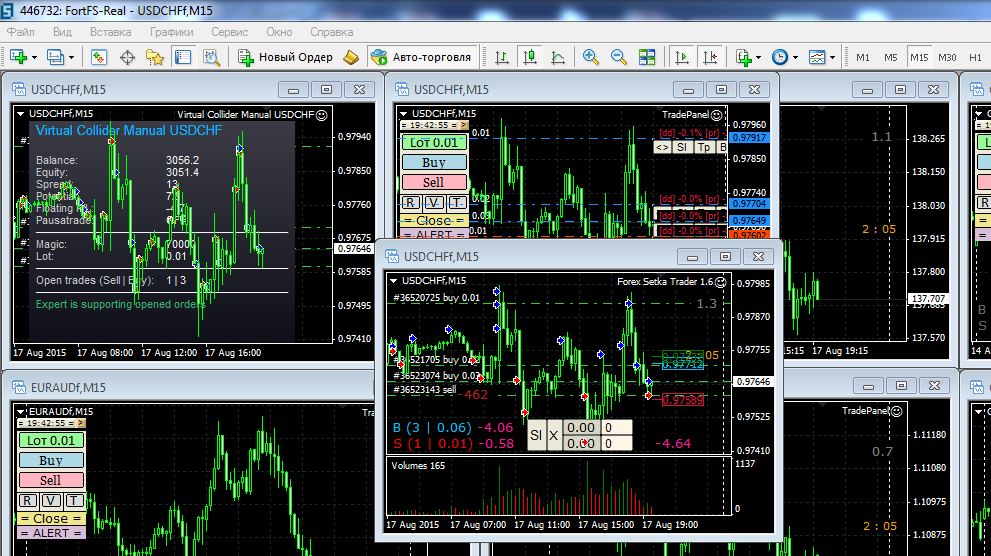The width and height of the screenshot is (991, 556).
Task: Click Sl button beside X in Setka chart
Action: coord(536,435)
